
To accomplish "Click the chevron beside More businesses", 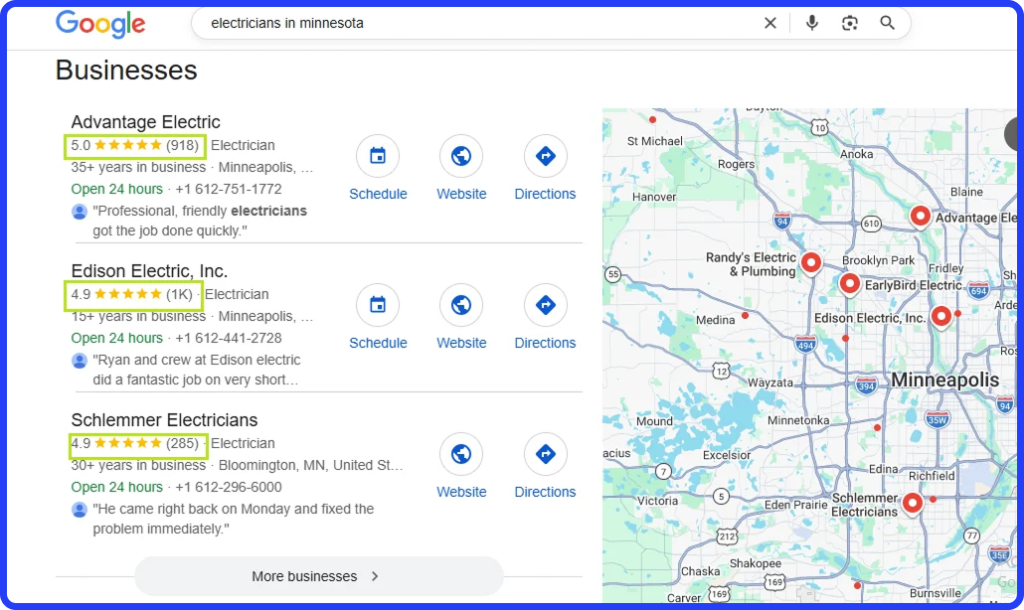I will coord(375,576).
